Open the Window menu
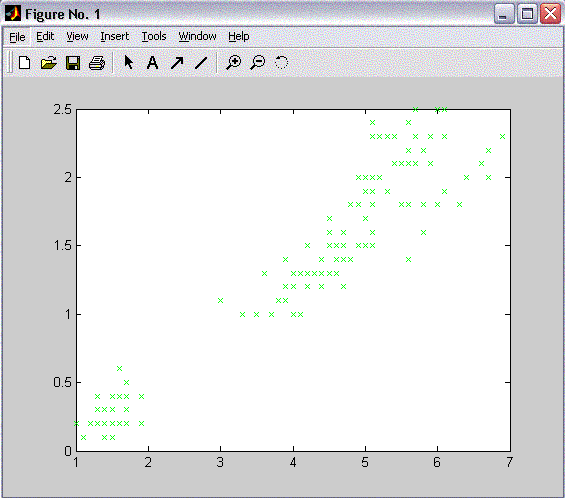The width and height of the screenshot is (565, 498). 197,36
